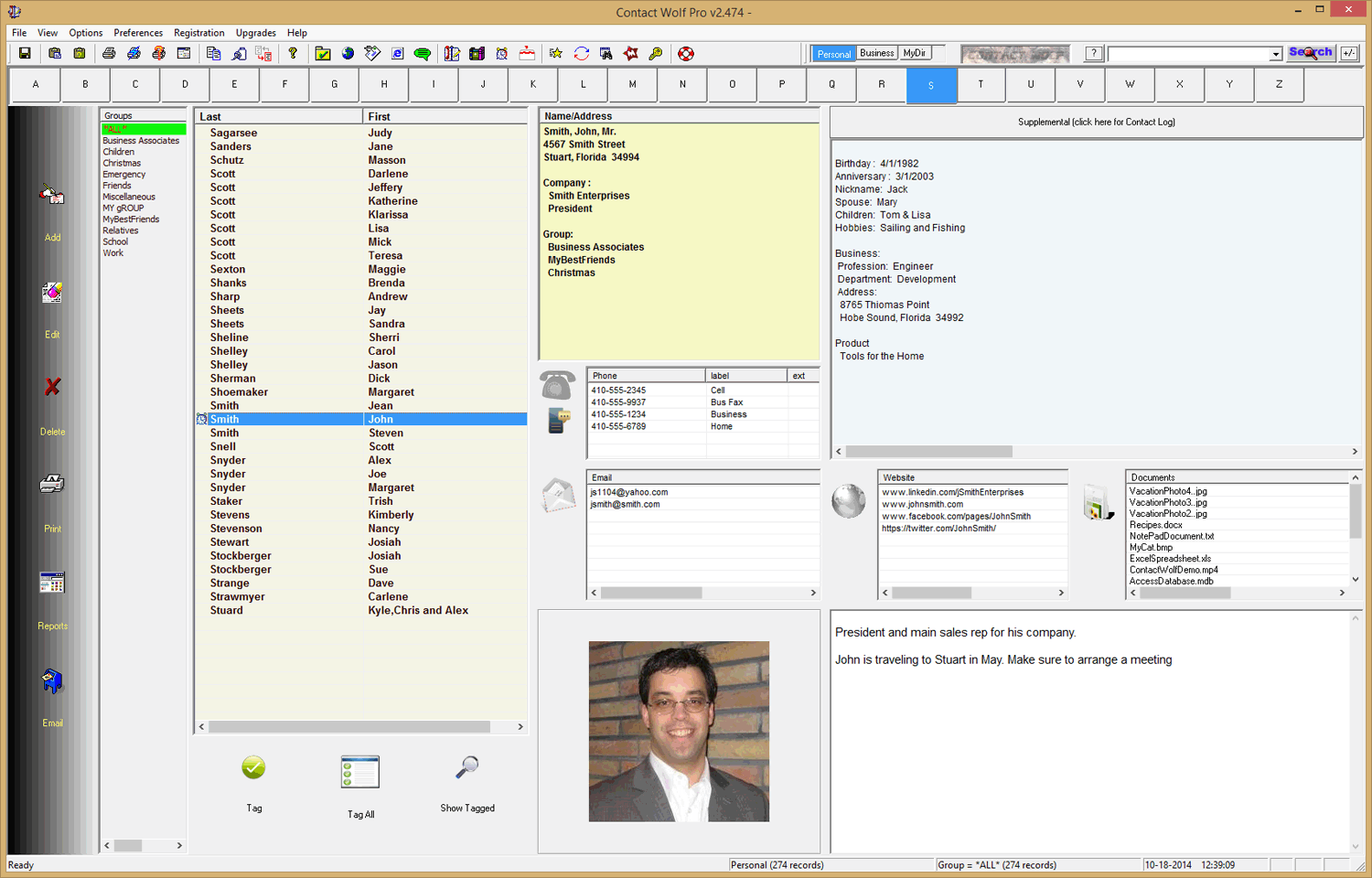
Task: Open Supplemental Contact Log header button
Action: click(1096, 122)
